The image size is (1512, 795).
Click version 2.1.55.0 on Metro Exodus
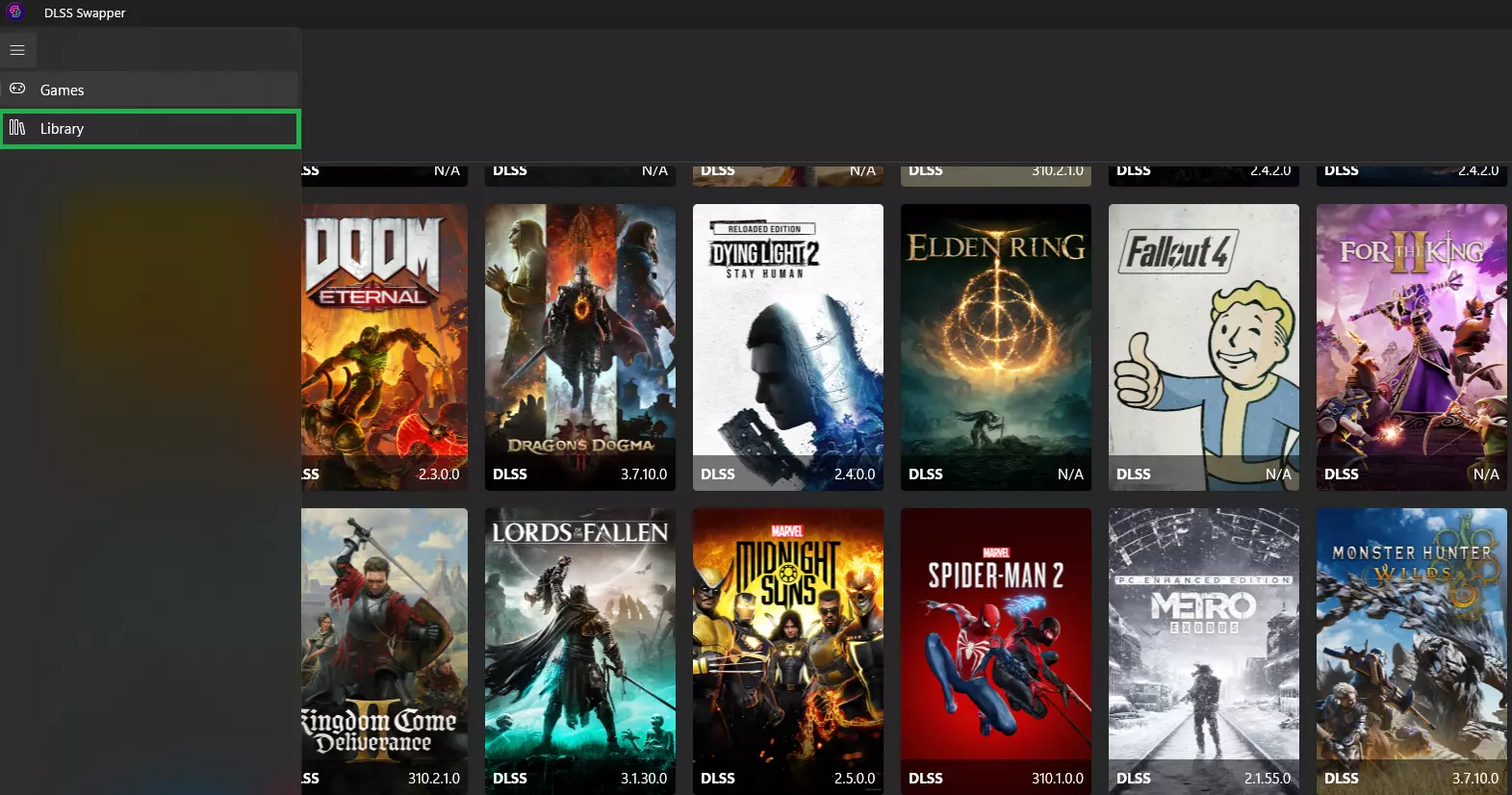click(1268, 779)
